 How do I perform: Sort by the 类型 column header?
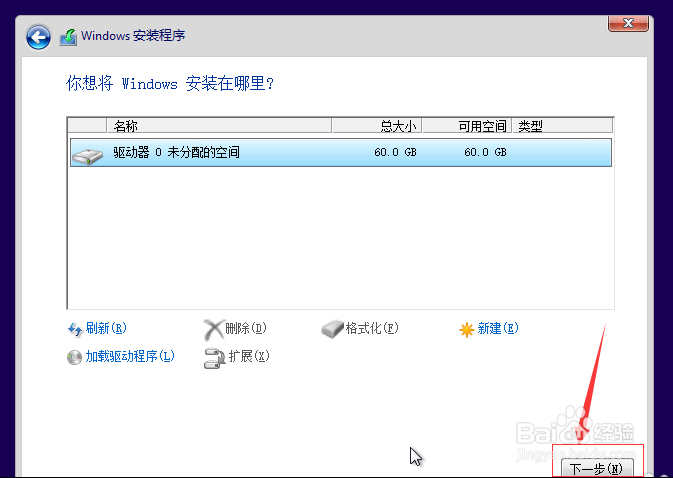(562, 126)
